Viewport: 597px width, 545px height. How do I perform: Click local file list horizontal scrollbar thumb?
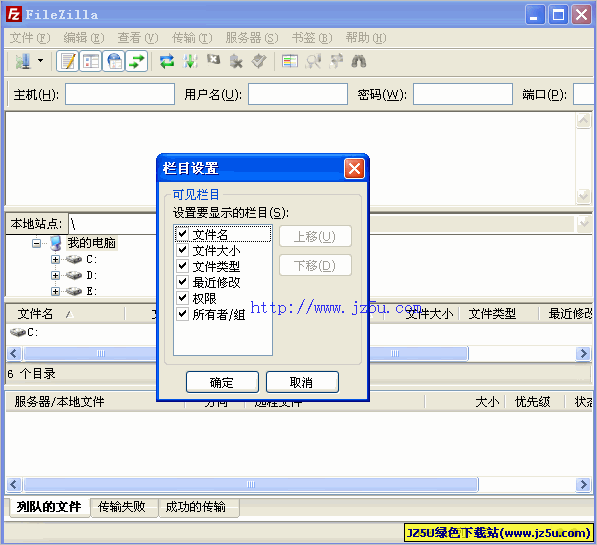coord(90,353)
